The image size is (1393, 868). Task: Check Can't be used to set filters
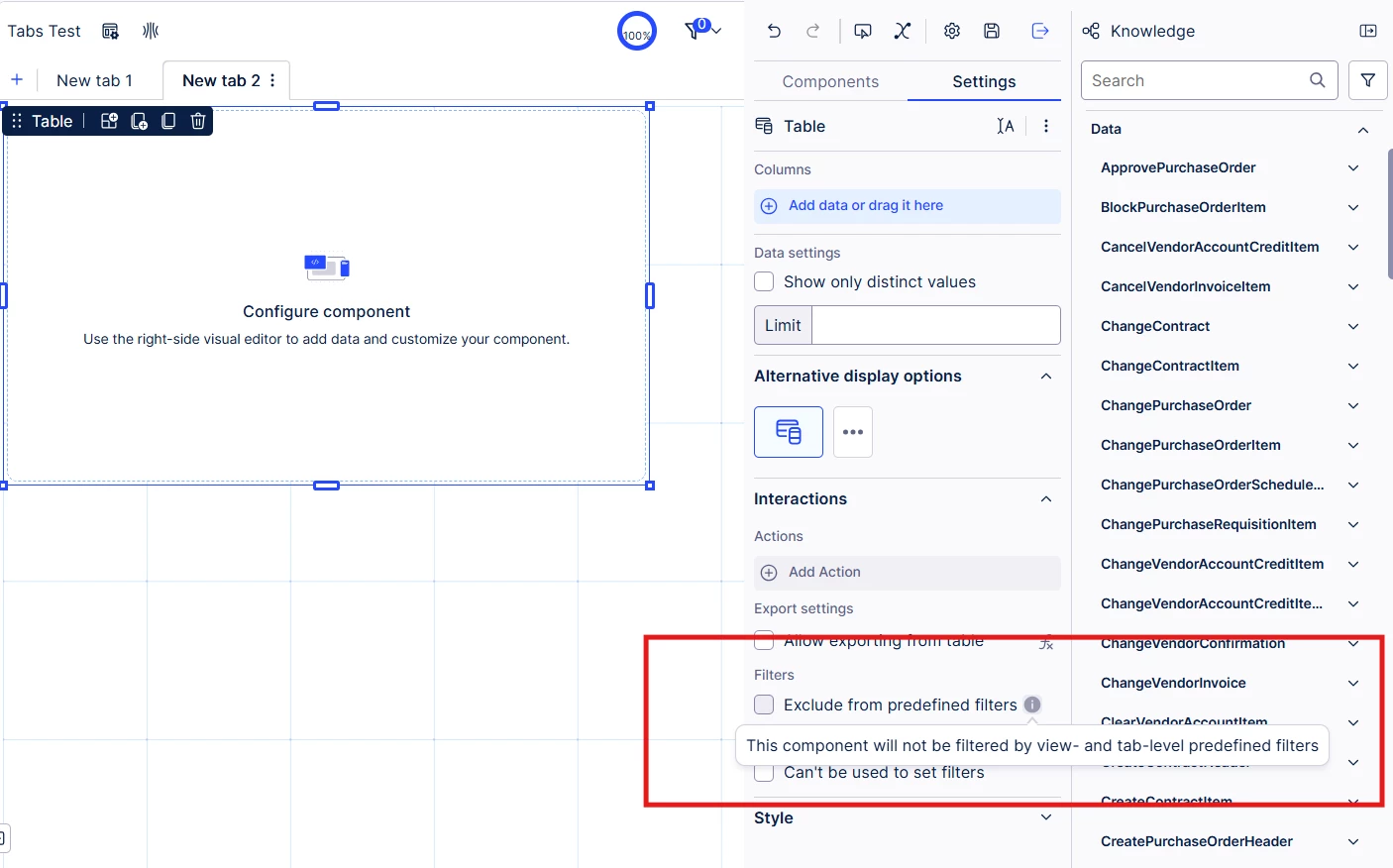click(x=764, y=773)
